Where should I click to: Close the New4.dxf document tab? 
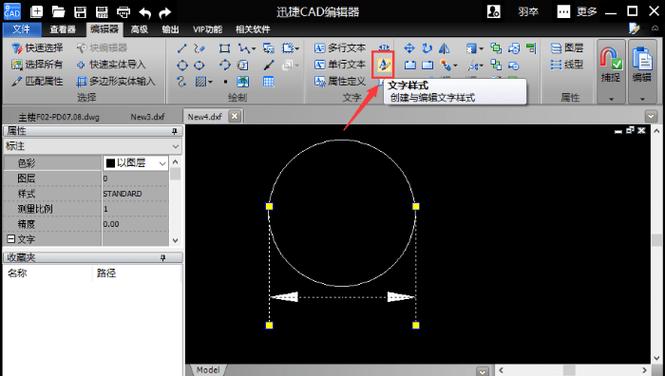coord(235,116)
